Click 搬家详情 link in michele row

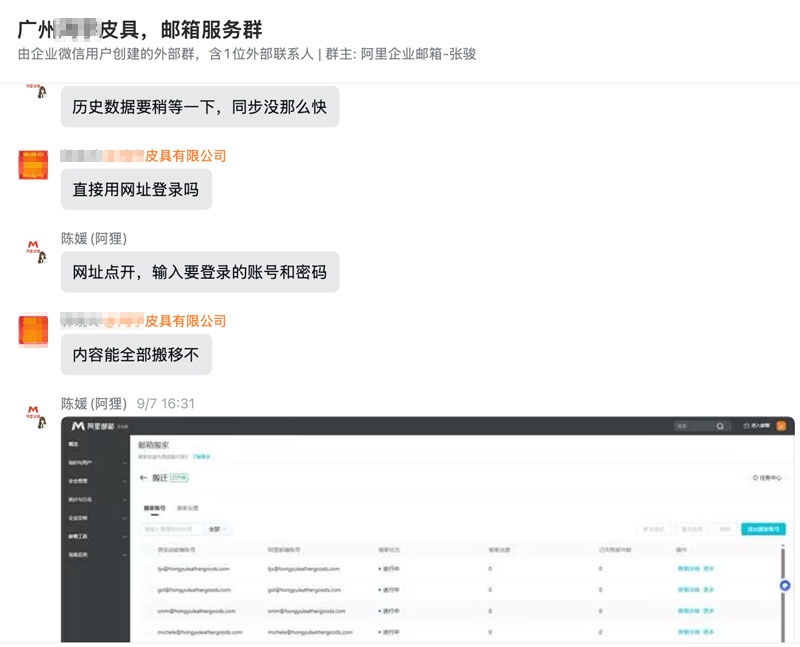pyautogui.click(x=688, y=632)
